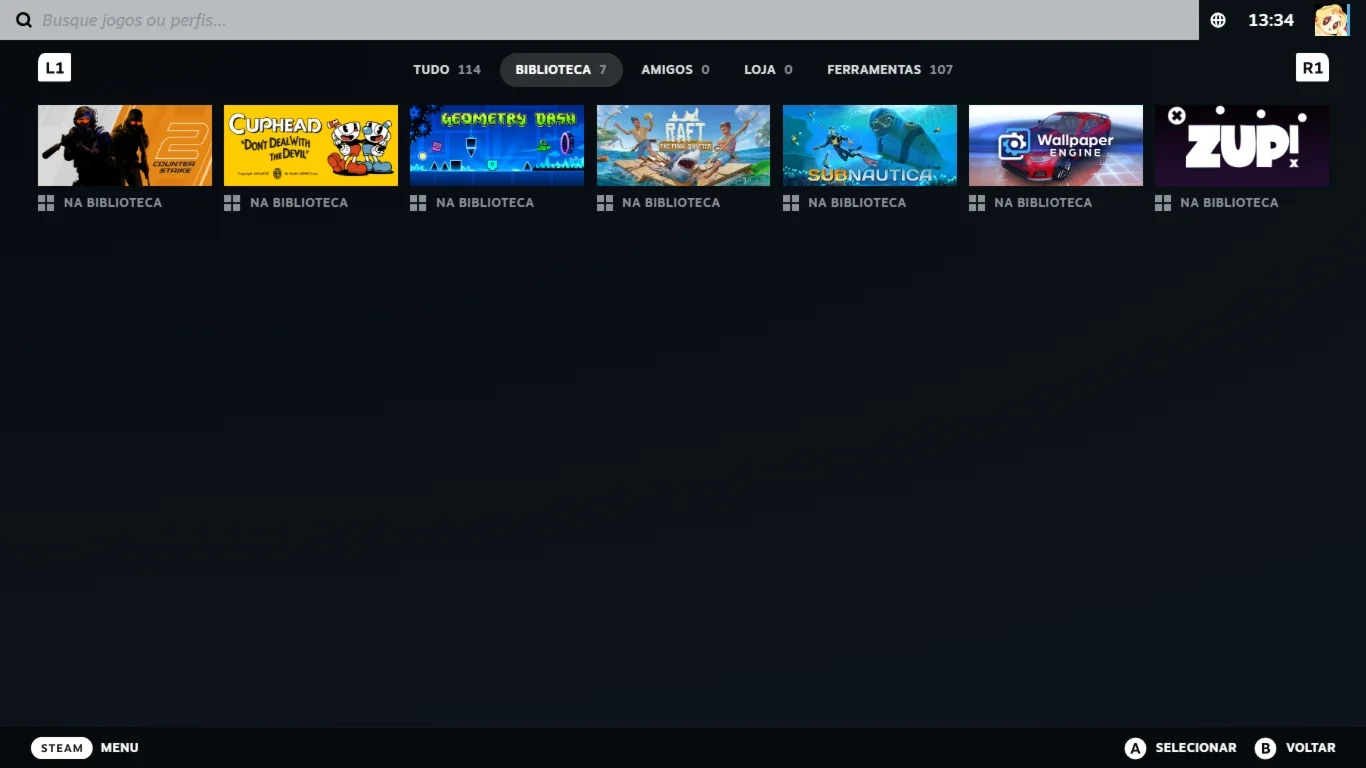
Task: Click 'NA BIBLIOTECA' label under Raft
Action: tap(671, 203)
